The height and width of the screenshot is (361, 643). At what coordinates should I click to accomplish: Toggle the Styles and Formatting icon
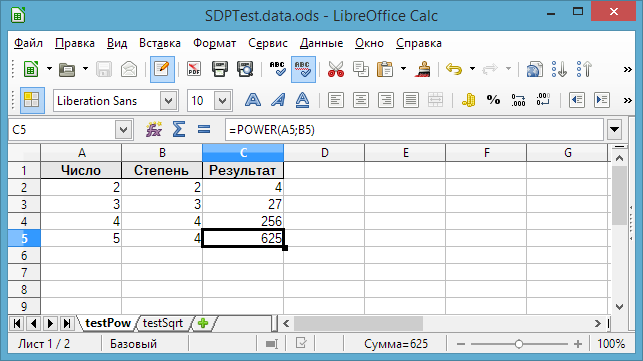click(32, 100)
